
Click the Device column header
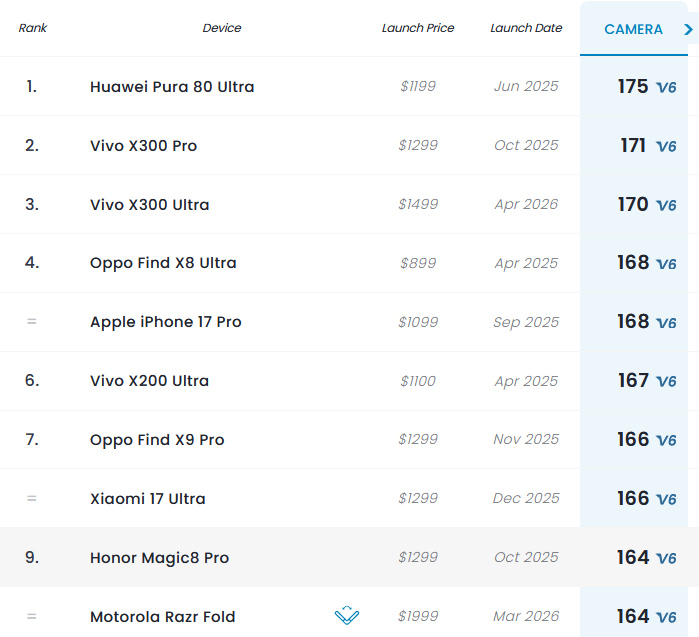[x=222, y=28]
